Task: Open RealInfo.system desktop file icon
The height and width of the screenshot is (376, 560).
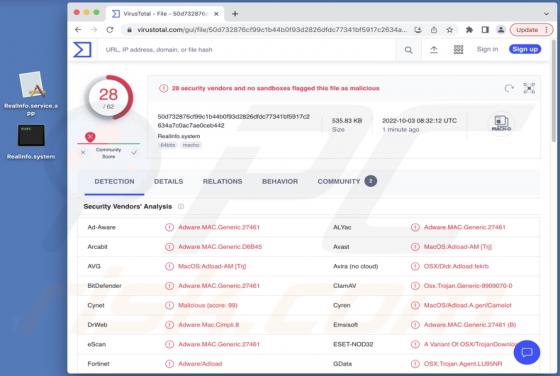Action: click(x=31, y=142)
